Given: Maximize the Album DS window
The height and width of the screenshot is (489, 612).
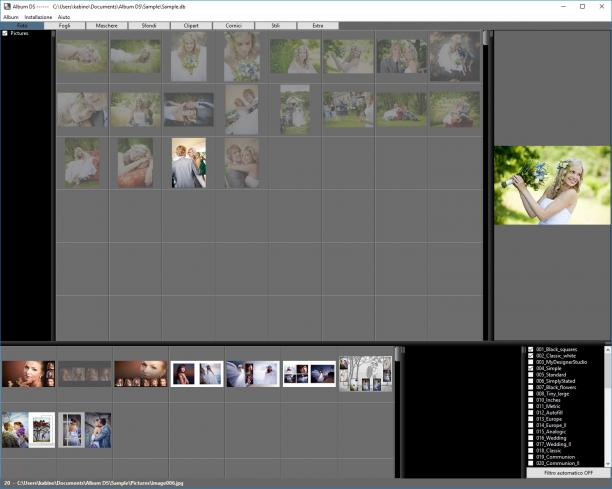Looking at the screenshot, I should [582, 7].
